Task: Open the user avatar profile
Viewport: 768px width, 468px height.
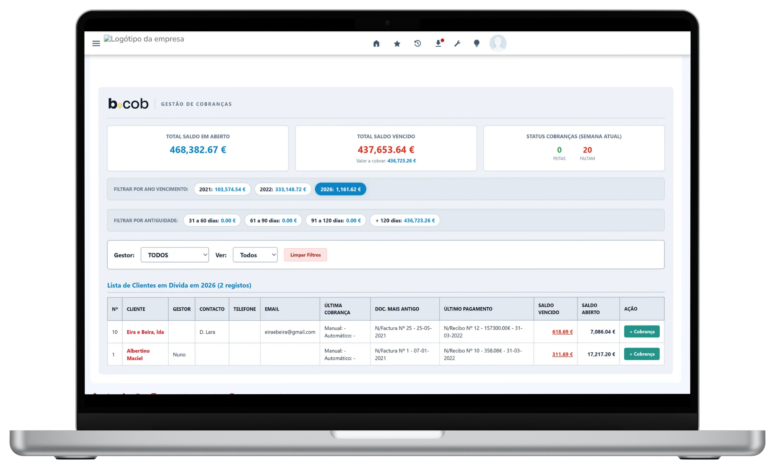Action: point(498,43)
